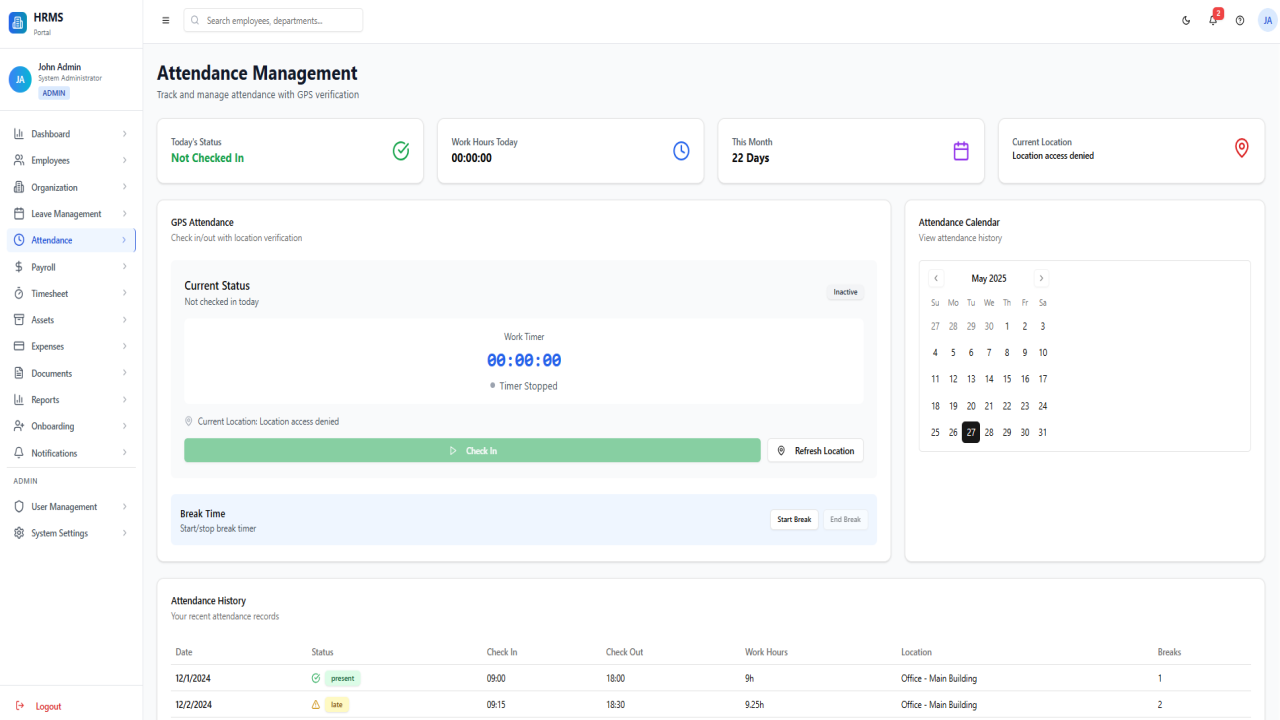Click the purple calendar icon in This Month

point(961,151)
